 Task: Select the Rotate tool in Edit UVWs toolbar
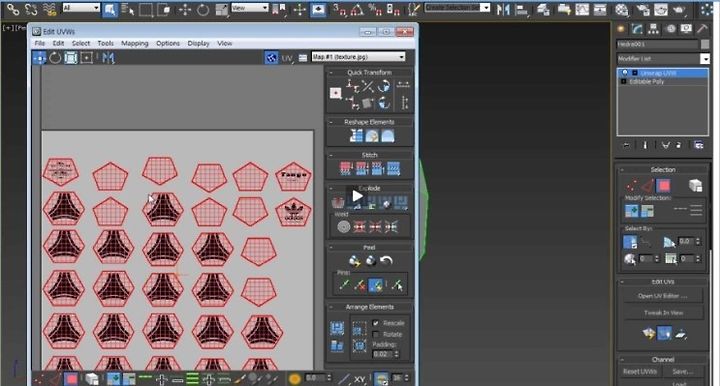point(55,58)
